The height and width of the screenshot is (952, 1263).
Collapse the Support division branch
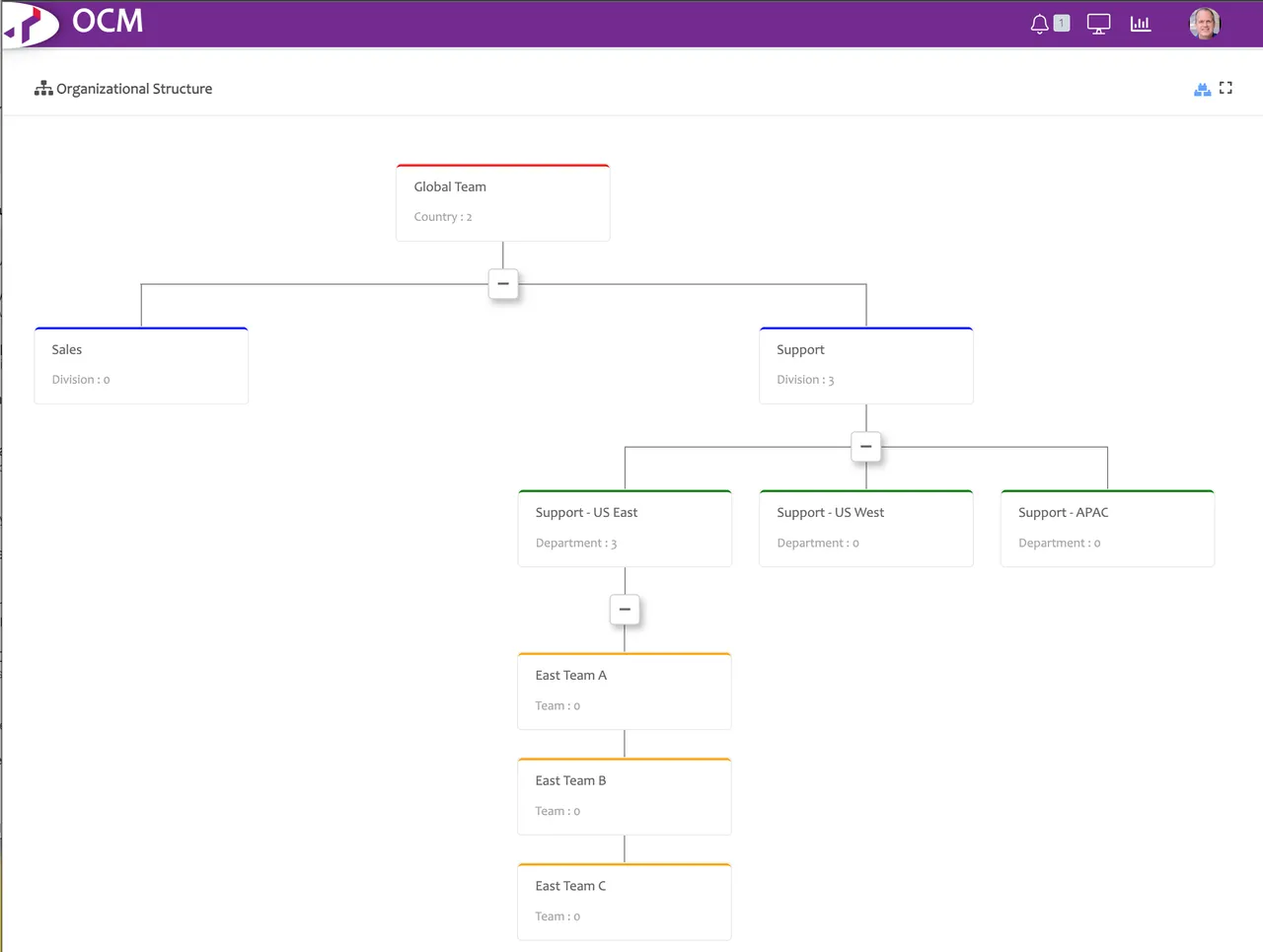click(x=865, y=447)
